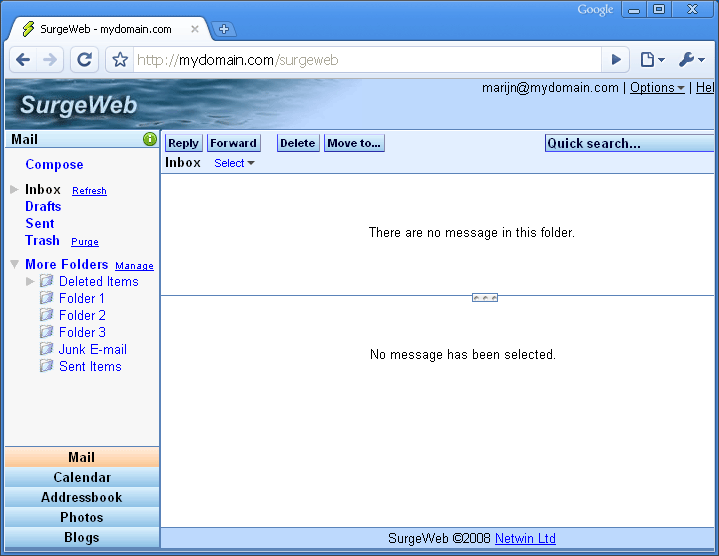The width and height of the screenshot is (719, 556).
Task: Click the pane splitter handle between the panes
Action: [485, 297]
